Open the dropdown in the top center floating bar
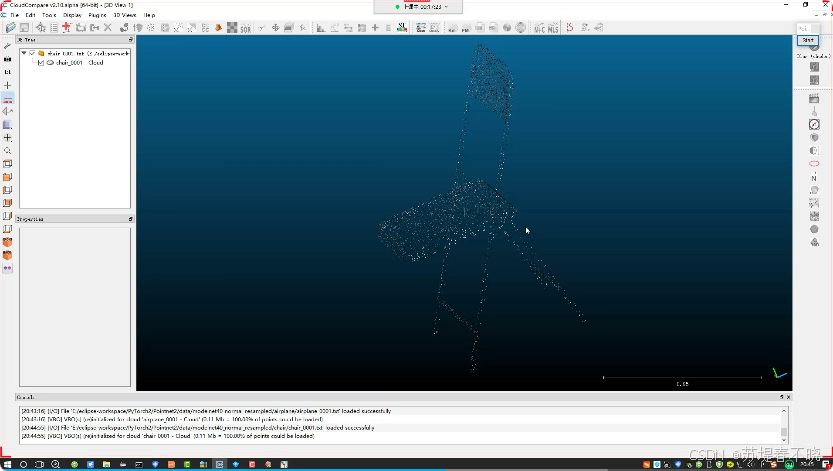833x471 pixels. coord(446,7)
